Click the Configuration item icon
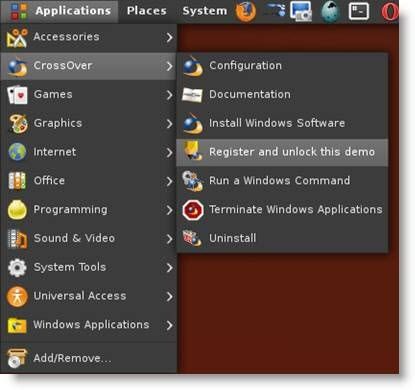Image resolution: width=415 pixels, height=390 pixels. click(x=193, y=66)
